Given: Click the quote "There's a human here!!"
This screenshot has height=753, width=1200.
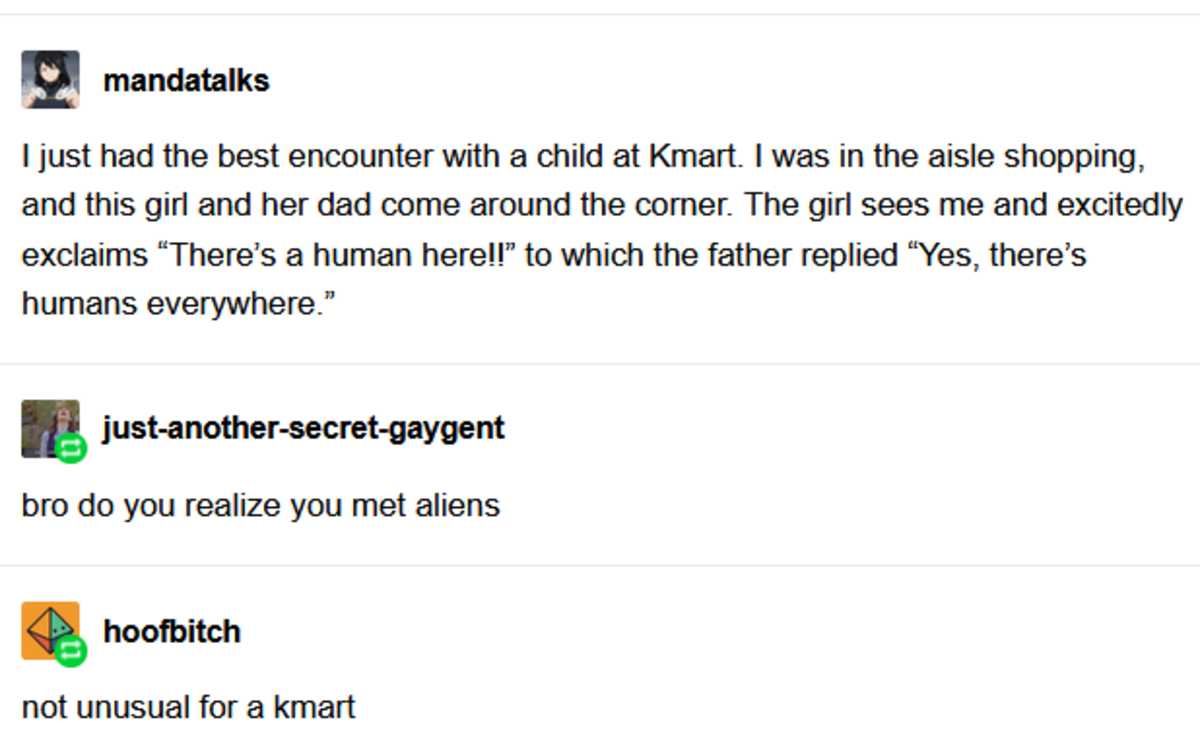Looking at the screenshot, I should [334, 255].
